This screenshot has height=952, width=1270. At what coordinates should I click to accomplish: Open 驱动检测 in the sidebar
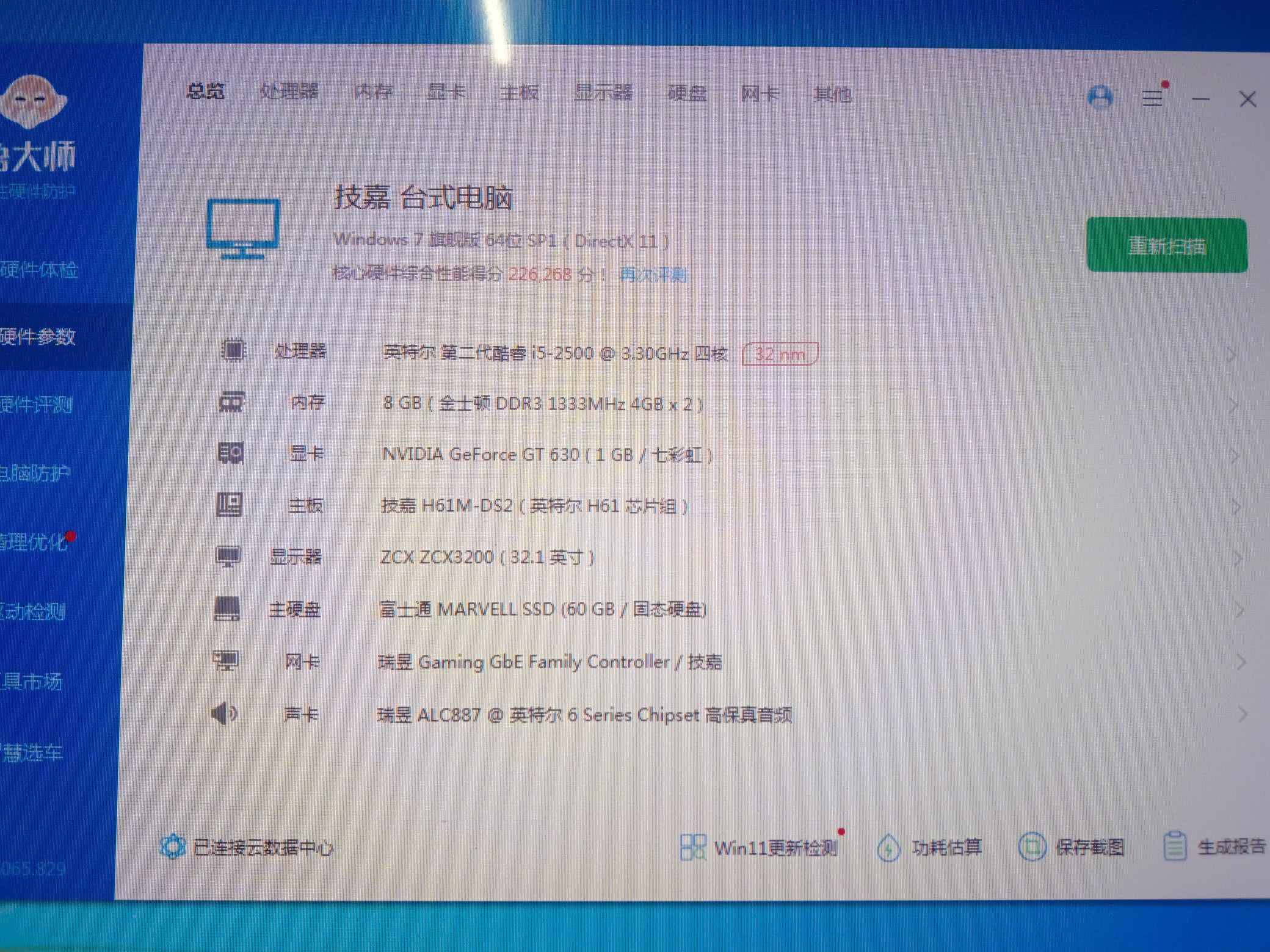tap(32, 611)
